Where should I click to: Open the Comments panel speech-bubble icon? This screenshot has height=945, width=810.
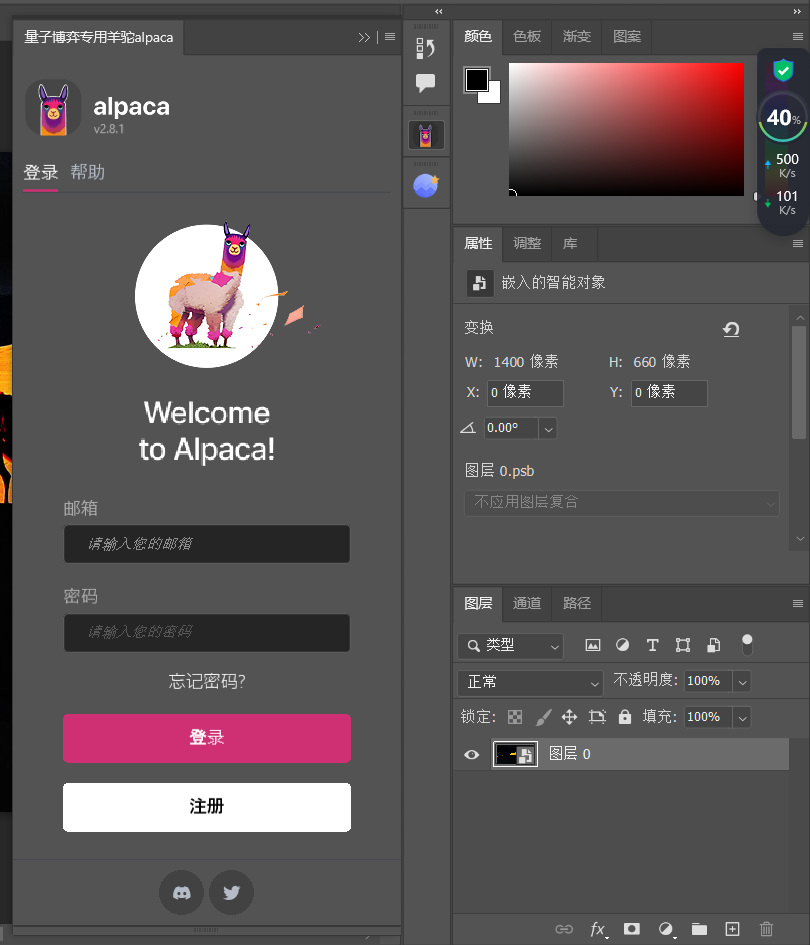pos(425,83)
